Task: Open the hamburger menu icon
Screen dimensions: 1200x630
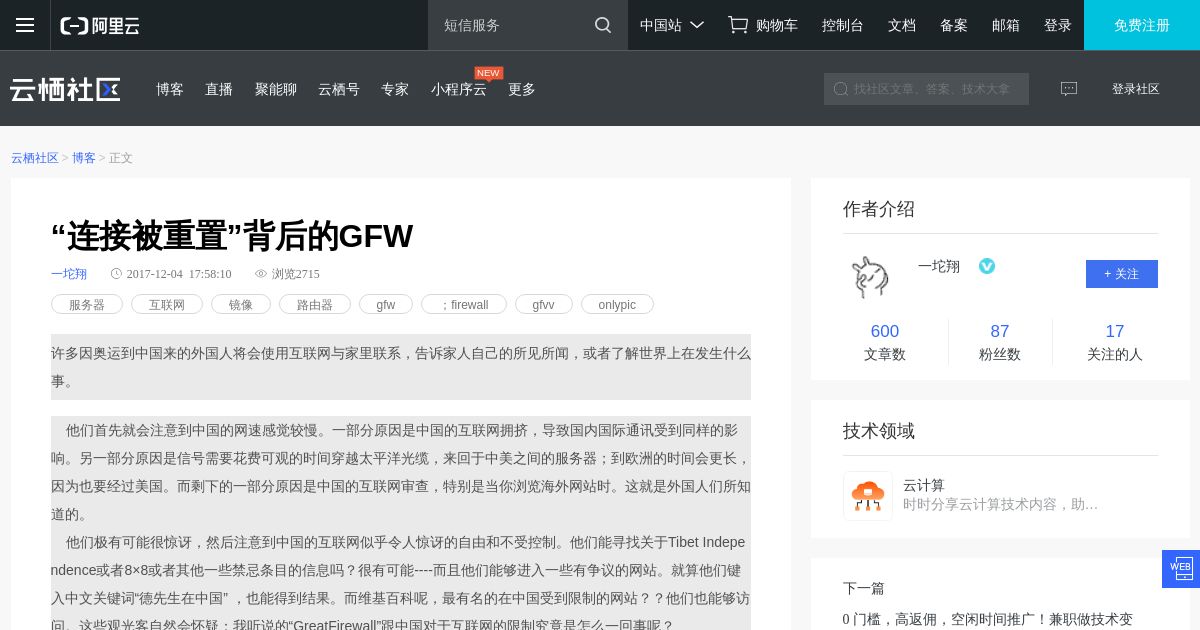Action: coord(25,25)
